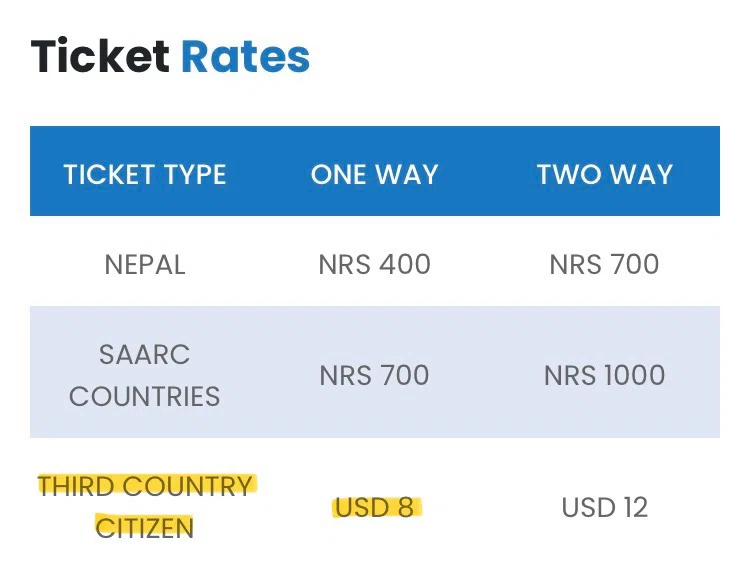
Task: Click Nepal's NRS 700 two way price
Action: [x=605, y=265]
